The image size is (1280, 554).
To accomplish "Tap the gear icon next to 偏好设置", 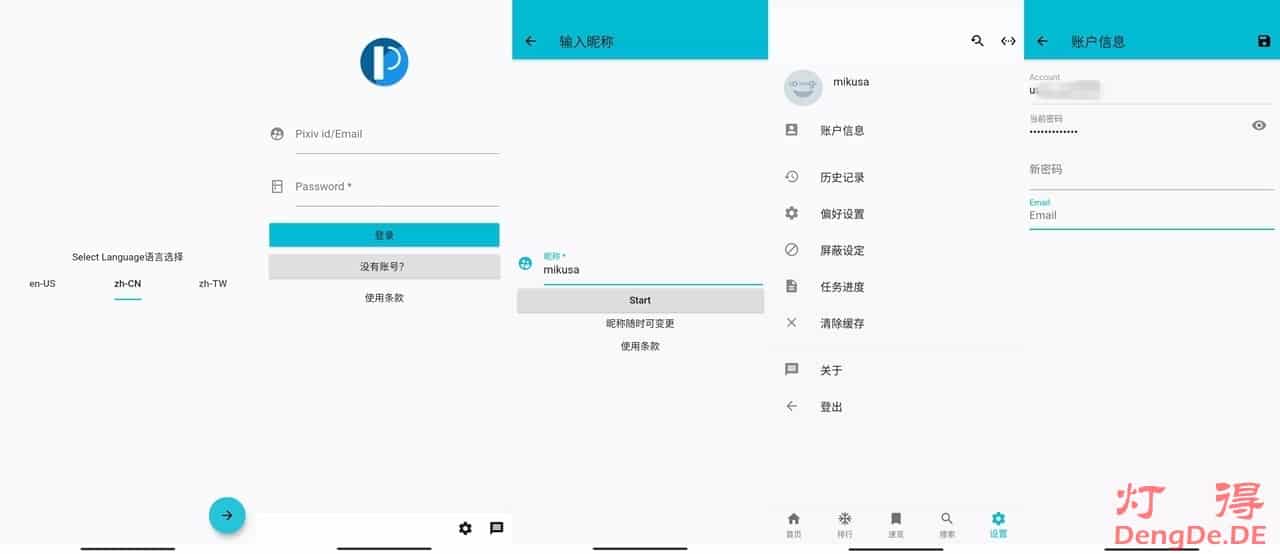I will point(792,213).
